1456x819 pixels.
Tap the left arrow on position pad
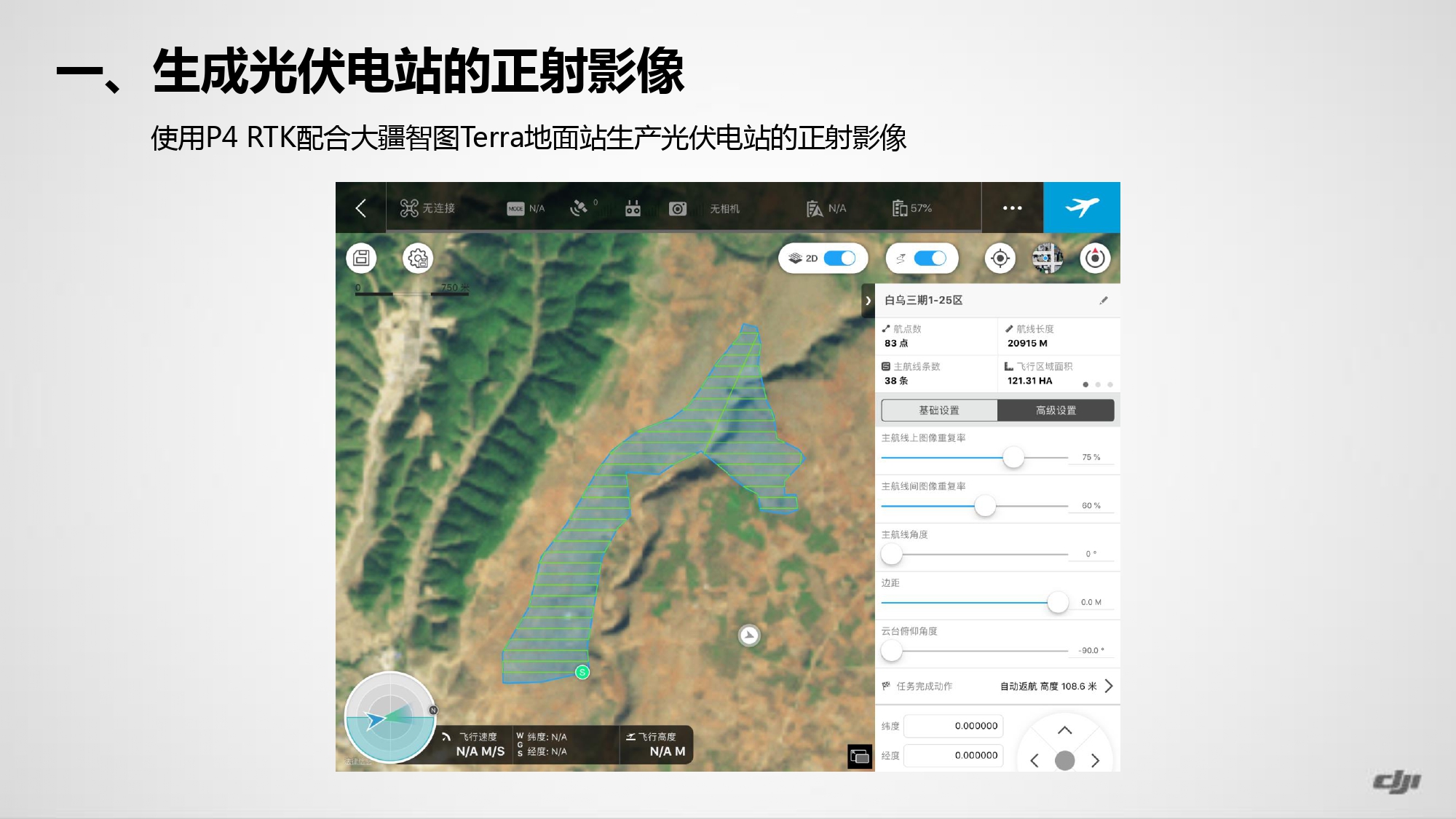1034,761
